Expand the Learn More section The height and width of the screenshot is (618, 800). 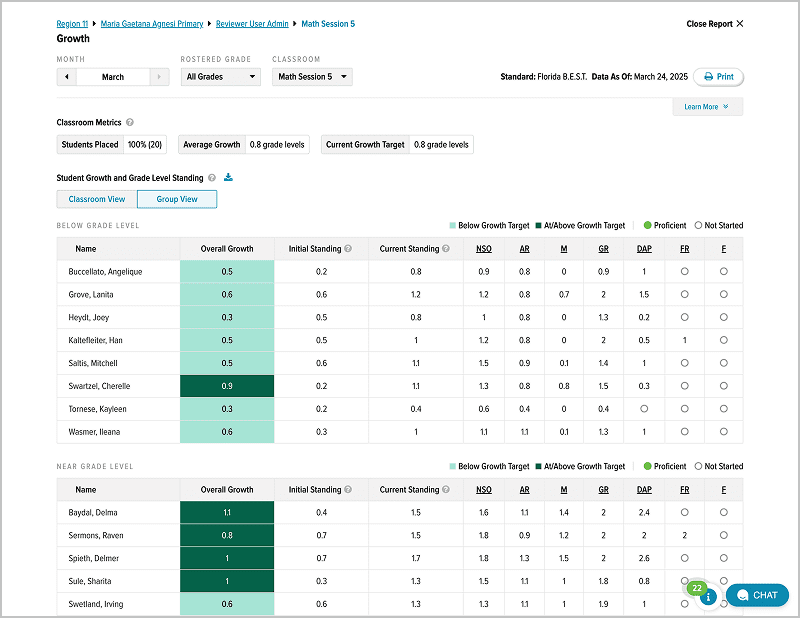click(x=707, y=107)
